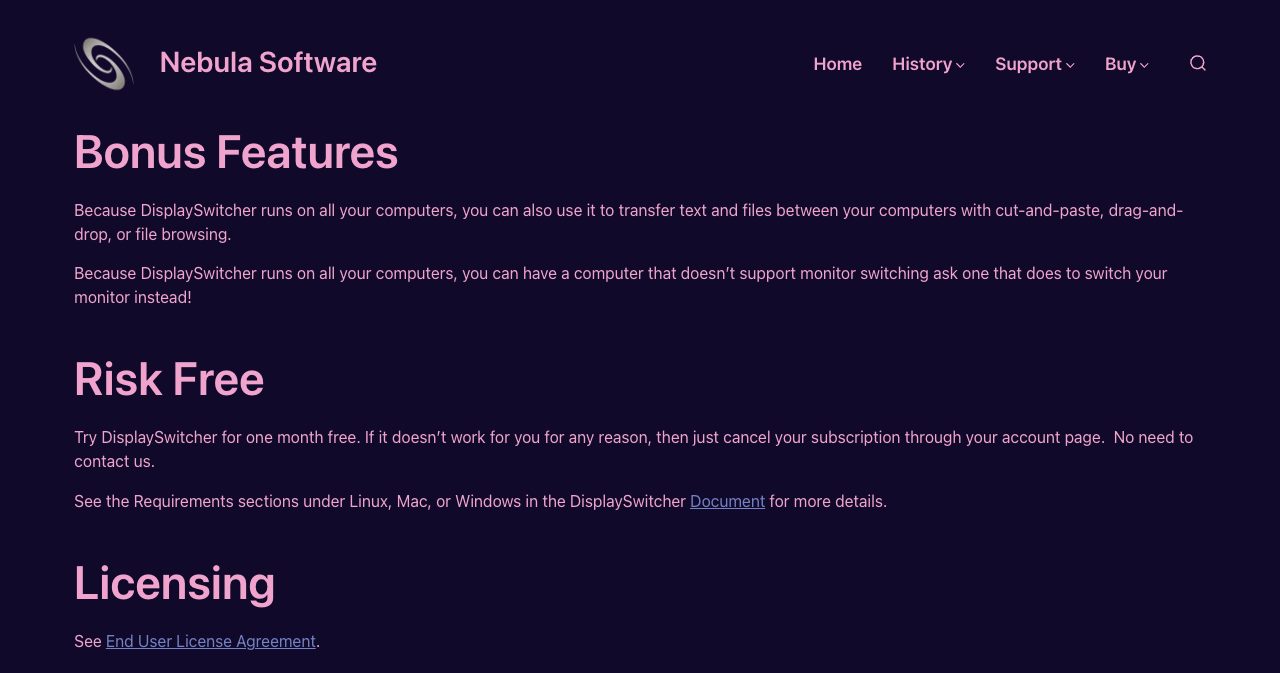
Task: Click the Risk Free heading
Action: click(x=169, y=380)
